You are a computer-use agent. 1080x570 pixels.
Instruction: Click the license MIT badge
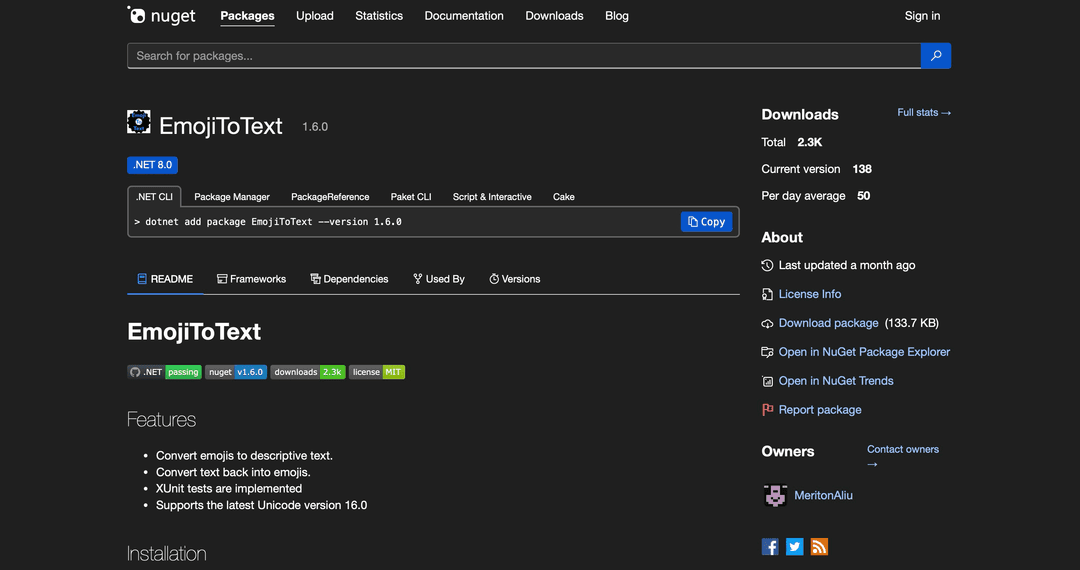(377, 372)
